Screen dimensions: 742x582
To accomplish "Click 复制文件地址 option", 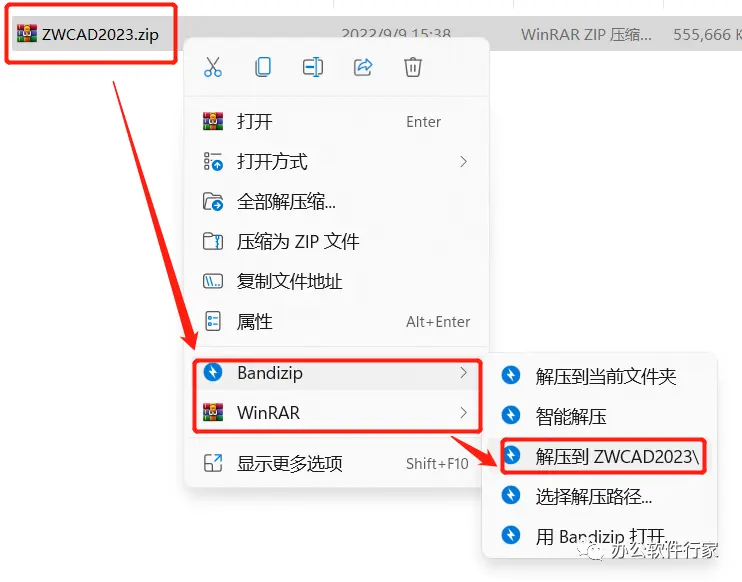I will pos(336,282).
